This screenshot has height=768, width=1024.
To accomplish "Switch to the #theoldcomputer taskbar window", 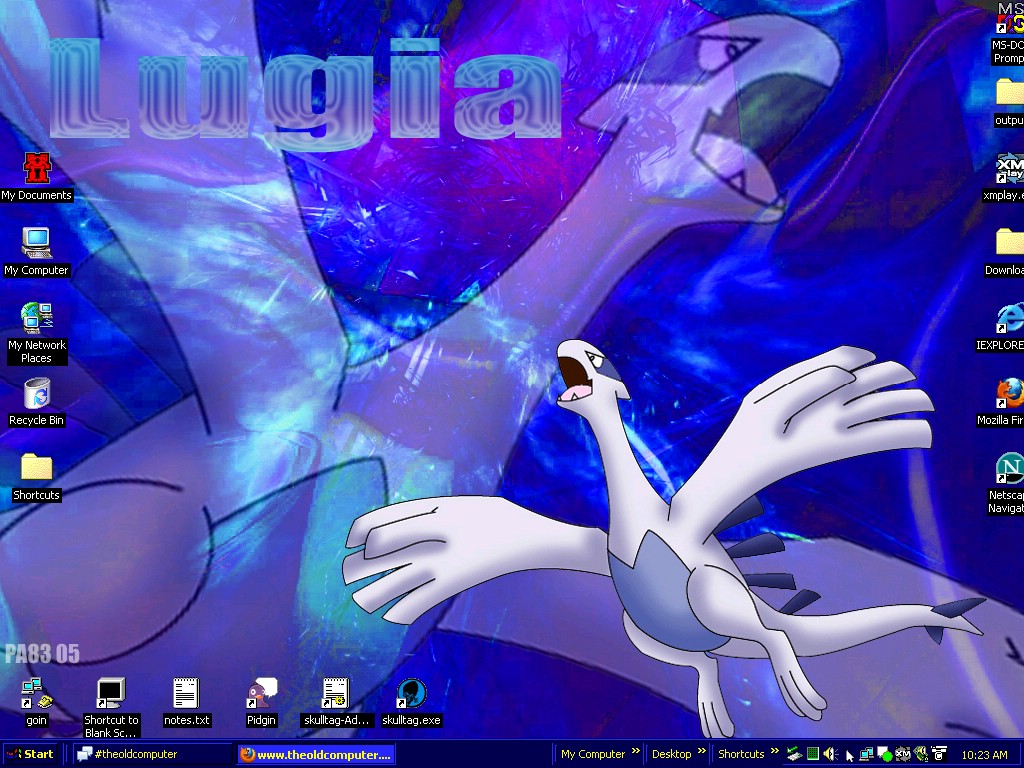I will [150, 754].
